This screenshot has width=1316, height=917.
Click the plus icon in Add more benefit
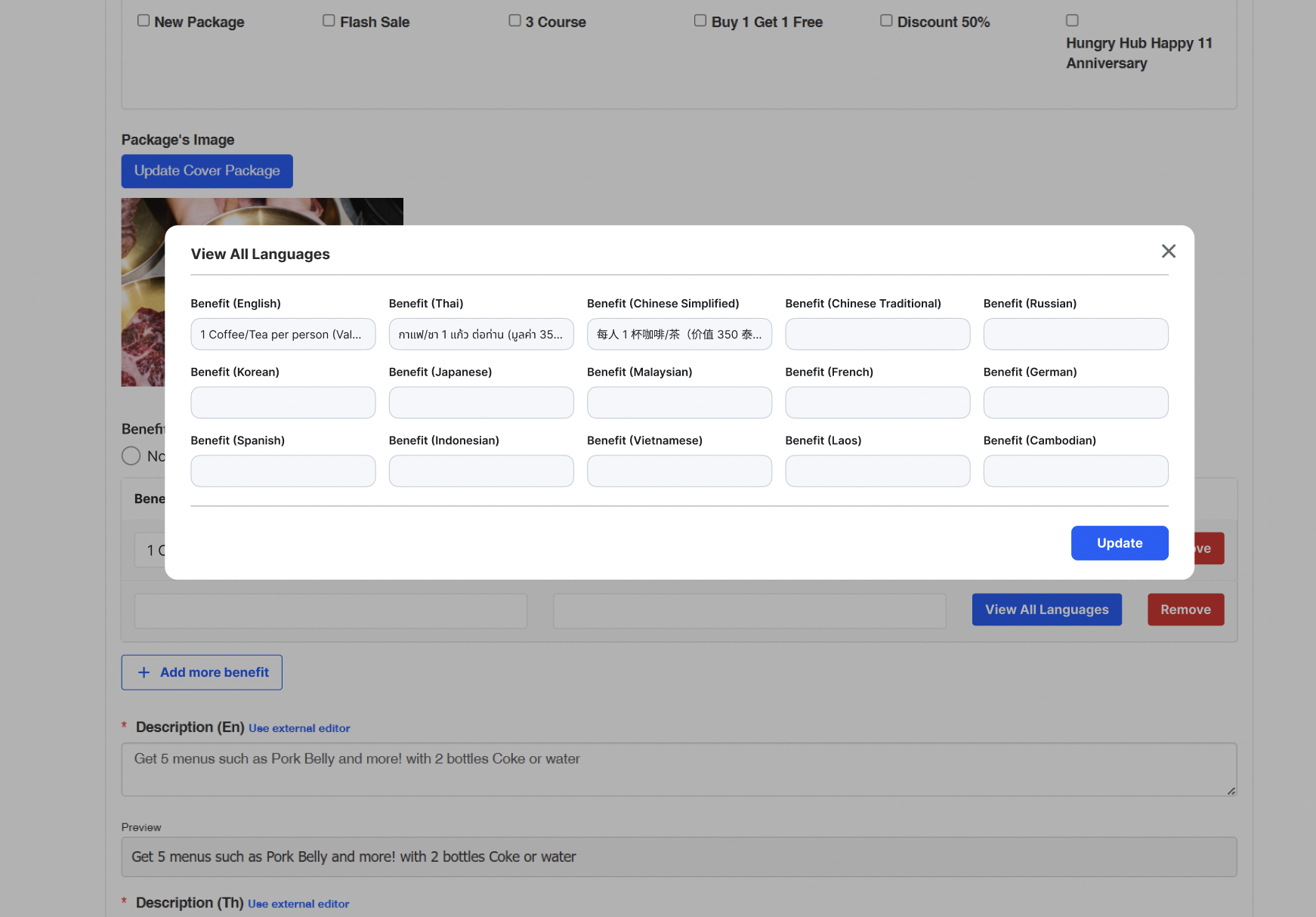144,672
